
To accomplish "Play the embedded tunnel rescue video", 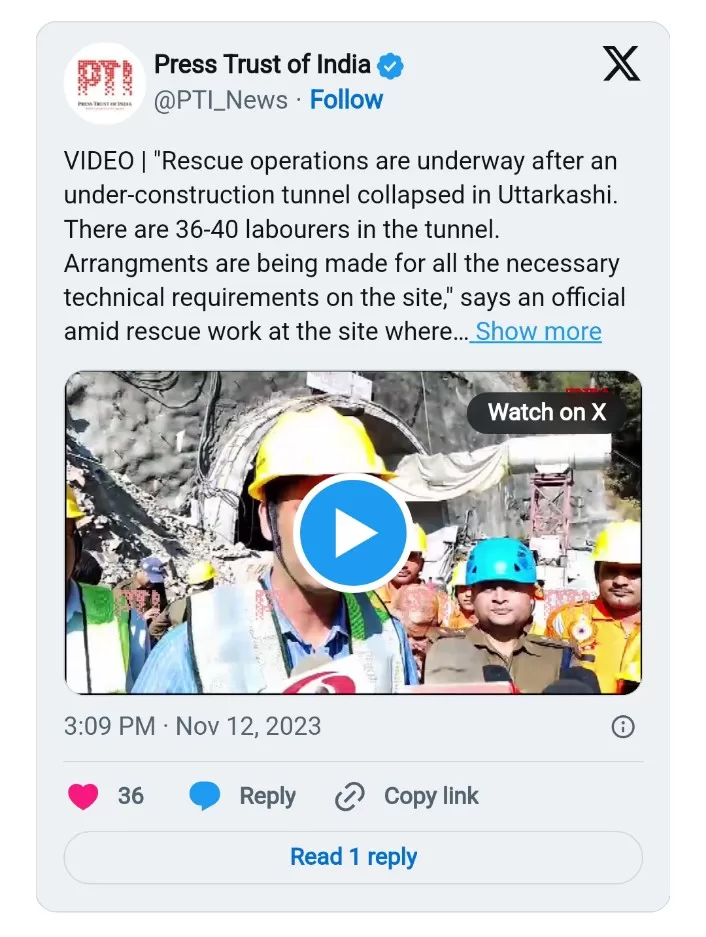I will (x=353, y=532).
